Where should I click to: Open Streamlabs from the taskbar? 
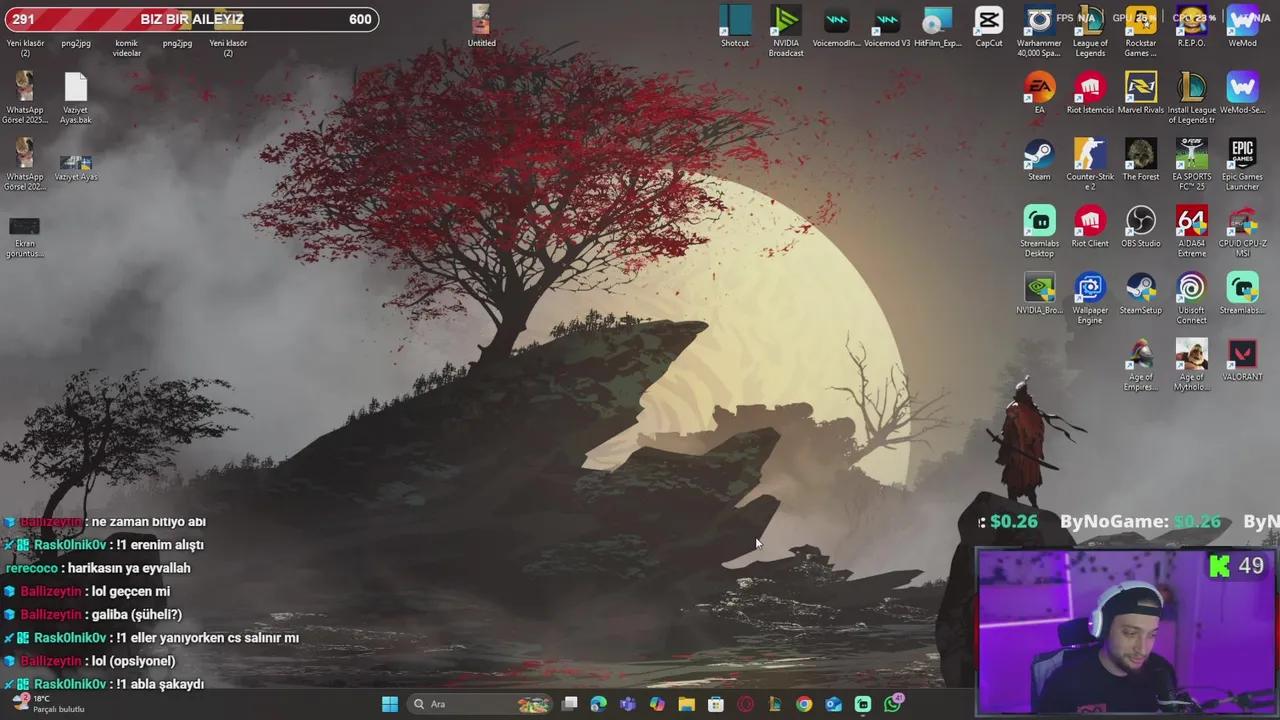pyautogui.click(x=863, y=704)
